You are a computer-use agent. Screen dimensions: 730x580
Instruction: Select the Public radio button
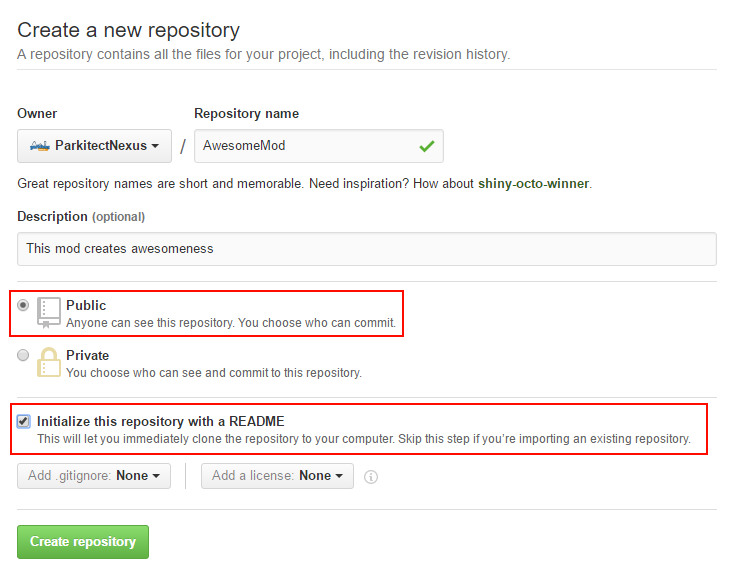23,305
